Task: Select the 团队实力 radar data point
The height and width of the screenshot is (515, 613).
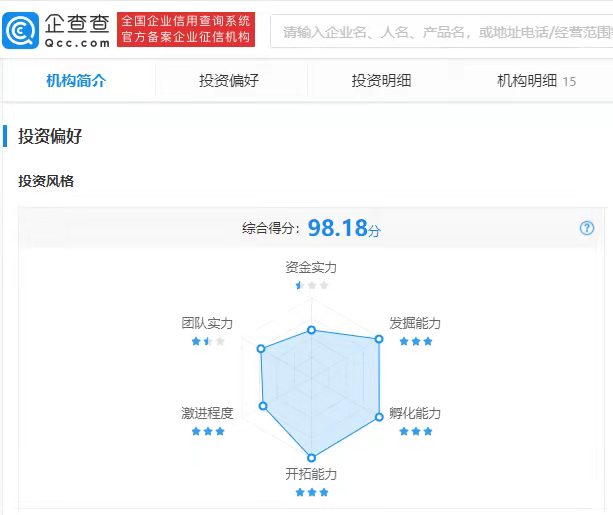Action: point(261,348)
